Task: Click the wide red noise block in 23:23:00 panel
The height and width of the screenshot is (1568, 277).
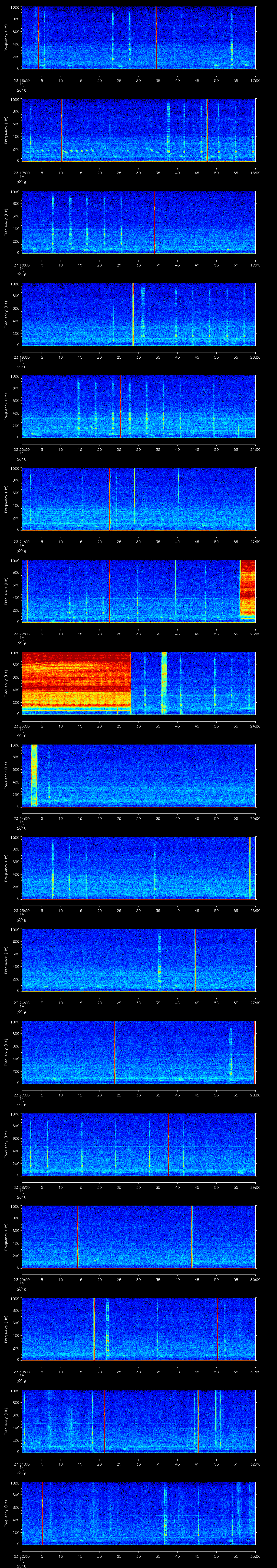Action: [x=76, y=683]
